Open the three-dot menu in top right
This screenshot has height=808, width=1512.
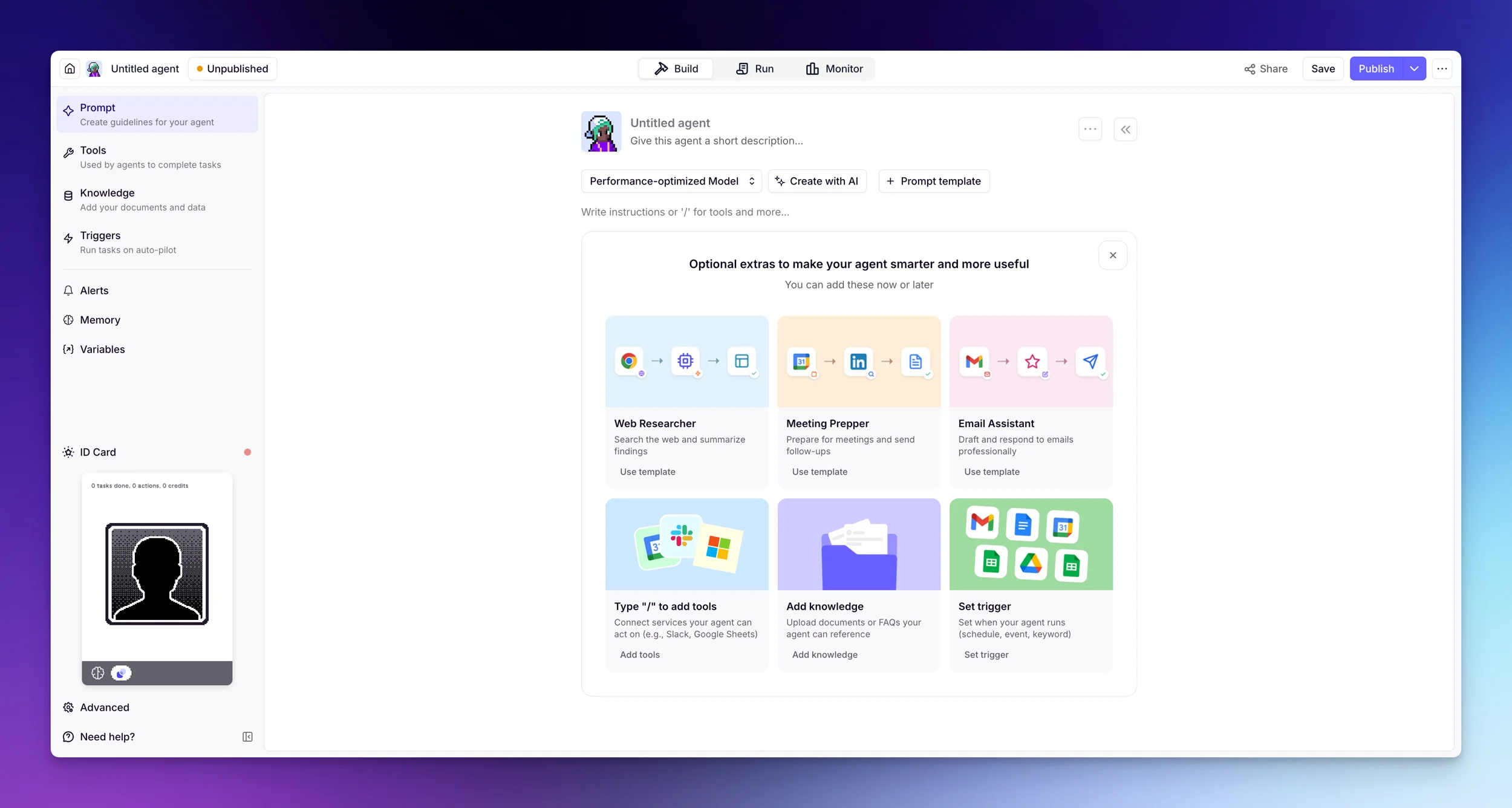point(1442,69)
